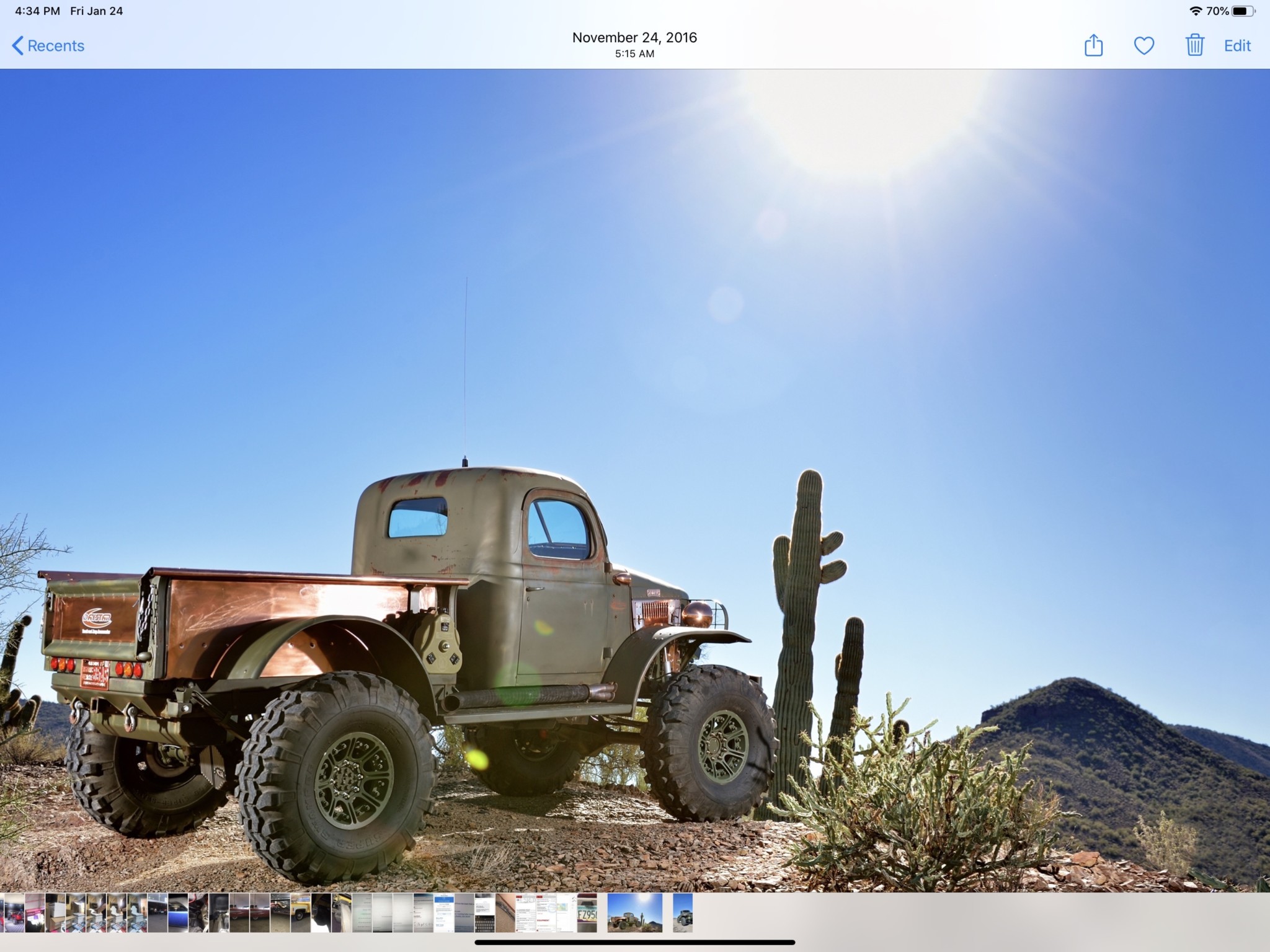Select the last truck thumbnail in filmstrip

click(682, 912)
